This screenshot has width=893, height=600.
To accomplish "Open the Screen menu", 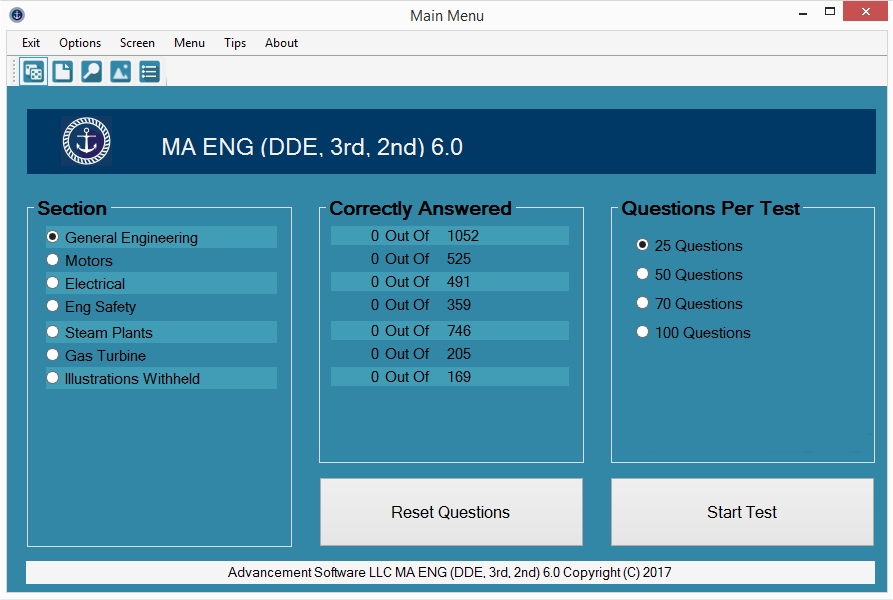I will click(x=137, y=43).
